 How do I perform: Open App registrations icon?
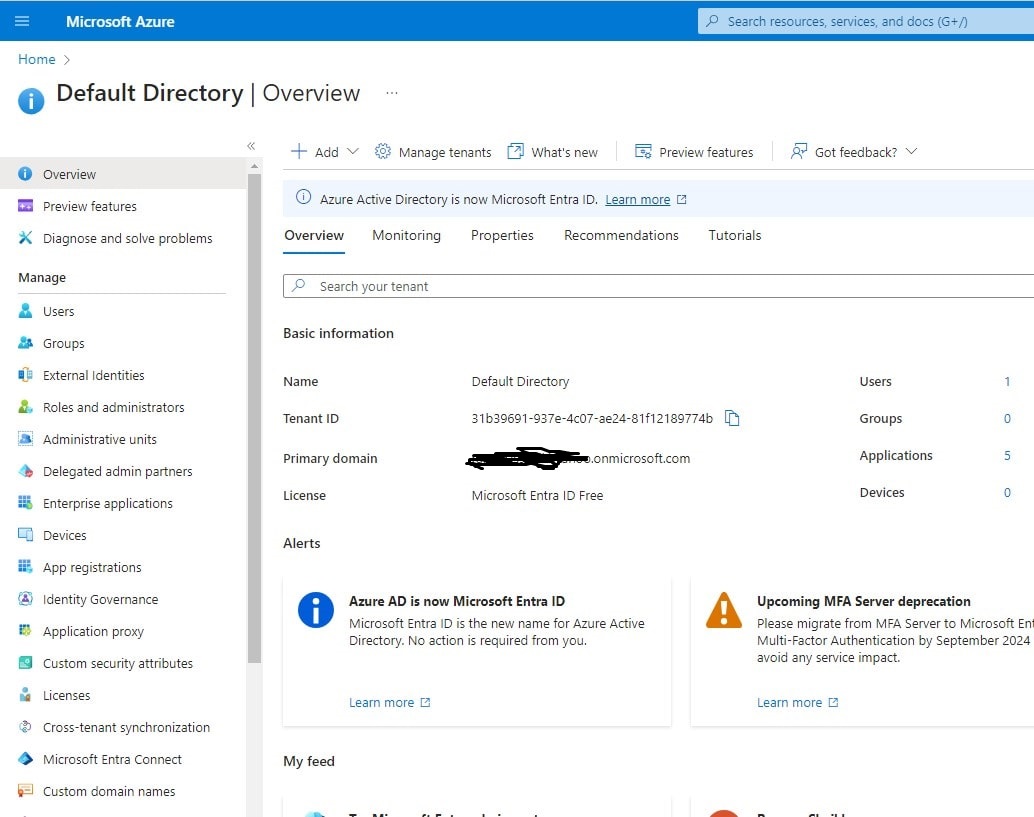tap(25, 566)
